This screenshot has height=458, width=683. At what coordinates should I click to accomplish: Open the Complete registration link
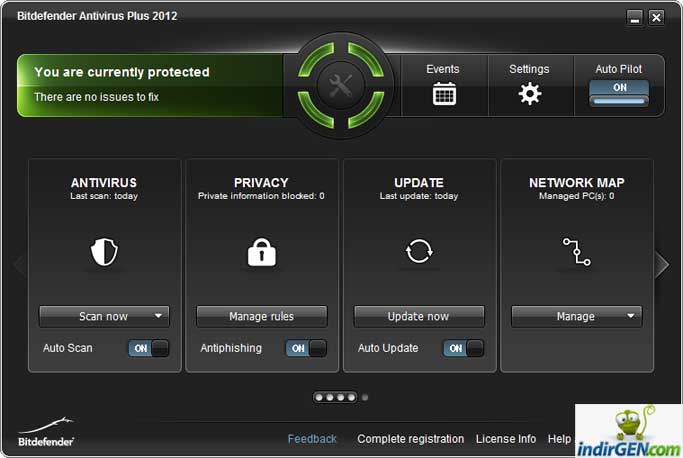point(411,439)
